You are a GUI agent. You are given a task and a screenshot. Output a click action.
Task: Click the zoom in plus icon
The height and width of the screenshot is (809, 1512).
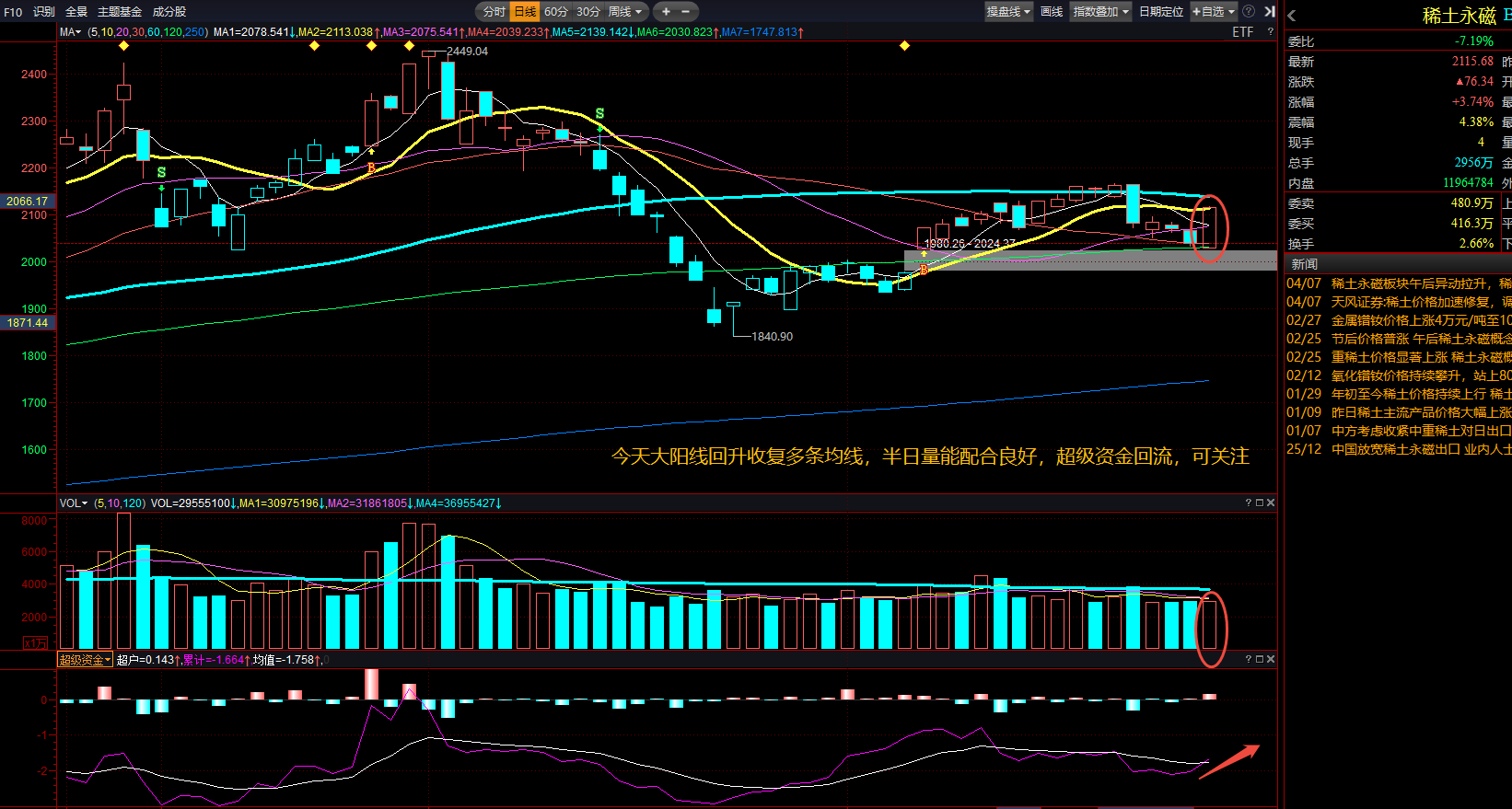point(666,12)
